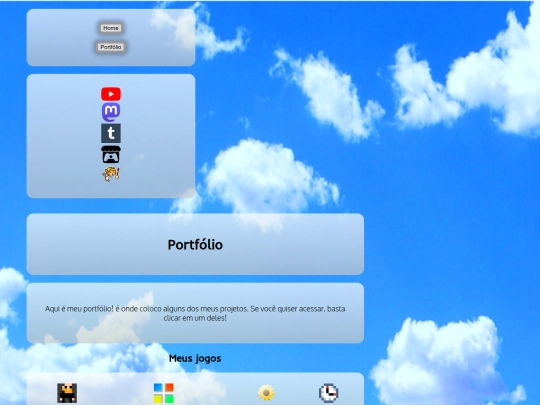The height and width of the screenshot is (405, 540).
Task: Click the large Portfólio heading
Action: [195, 245]
